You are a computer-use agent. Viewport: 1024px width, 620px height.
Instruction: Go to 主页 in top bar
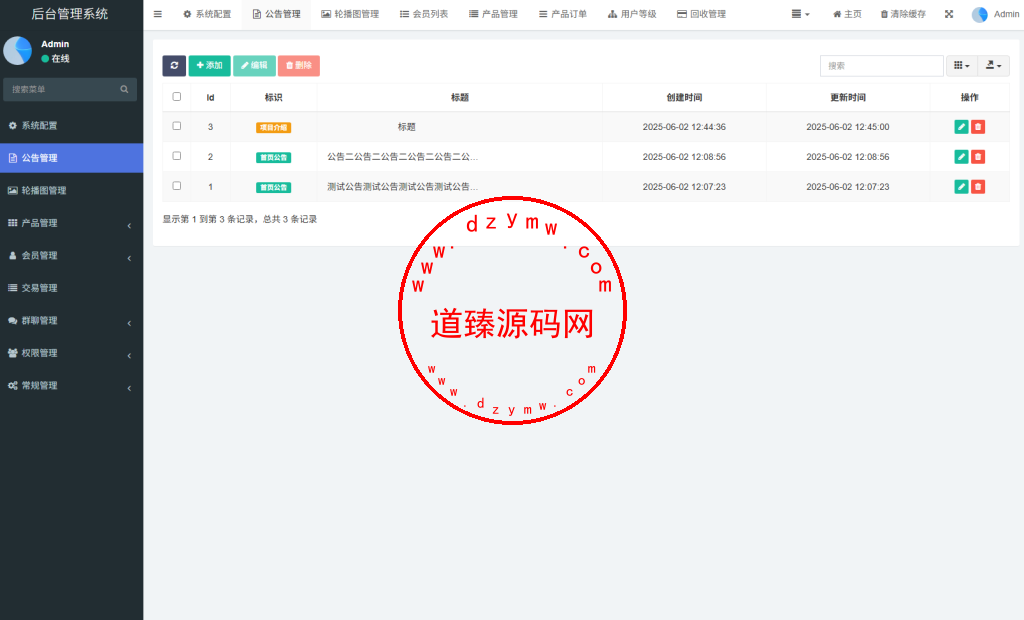click(847, 14)
